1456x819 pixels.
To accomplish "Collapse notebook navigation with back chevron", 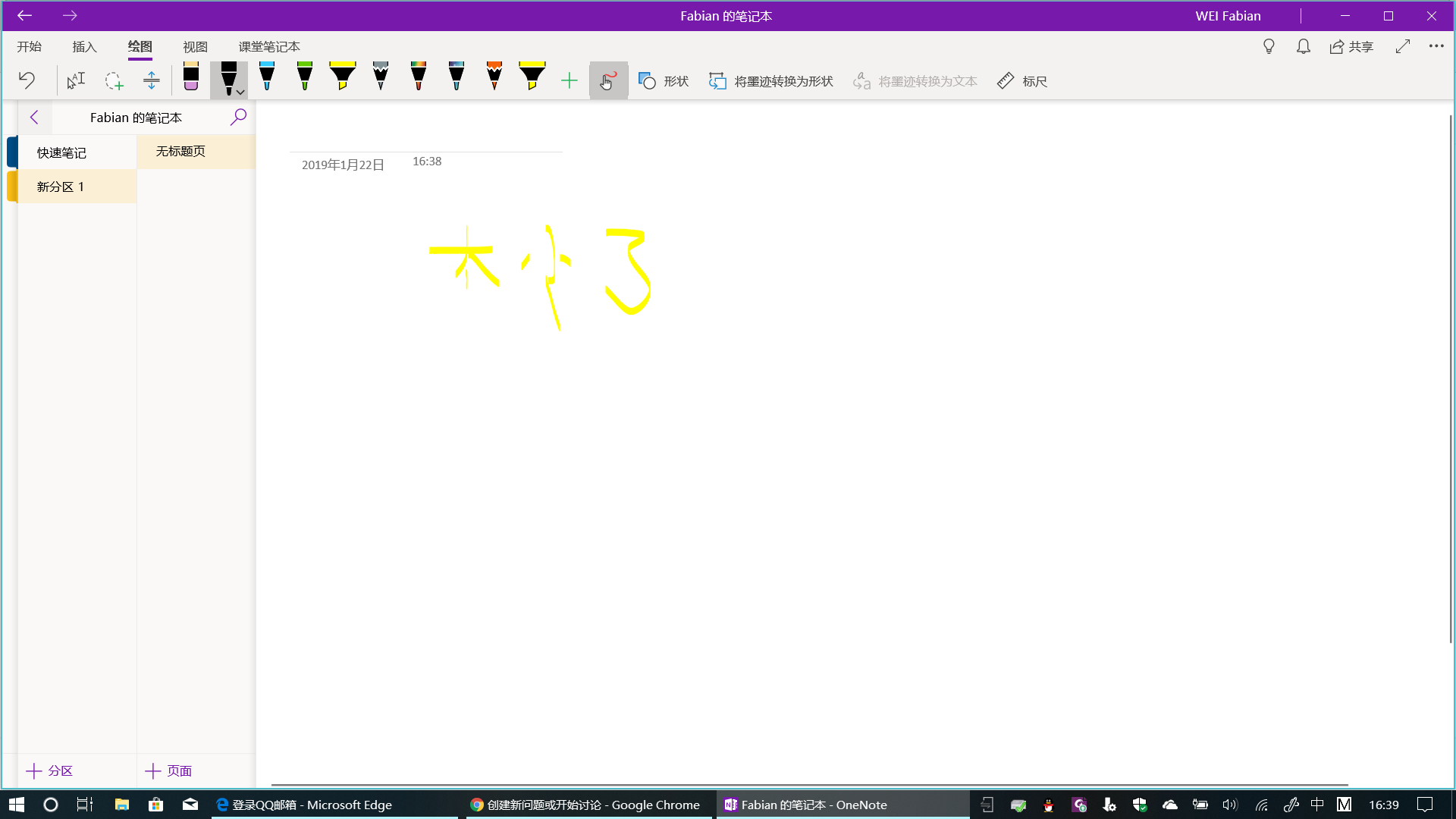I will point(34,118).
